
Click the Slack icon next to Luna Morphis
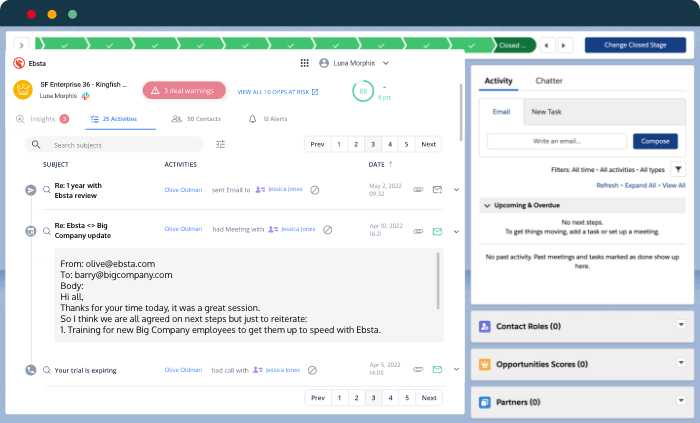[86, 96]
